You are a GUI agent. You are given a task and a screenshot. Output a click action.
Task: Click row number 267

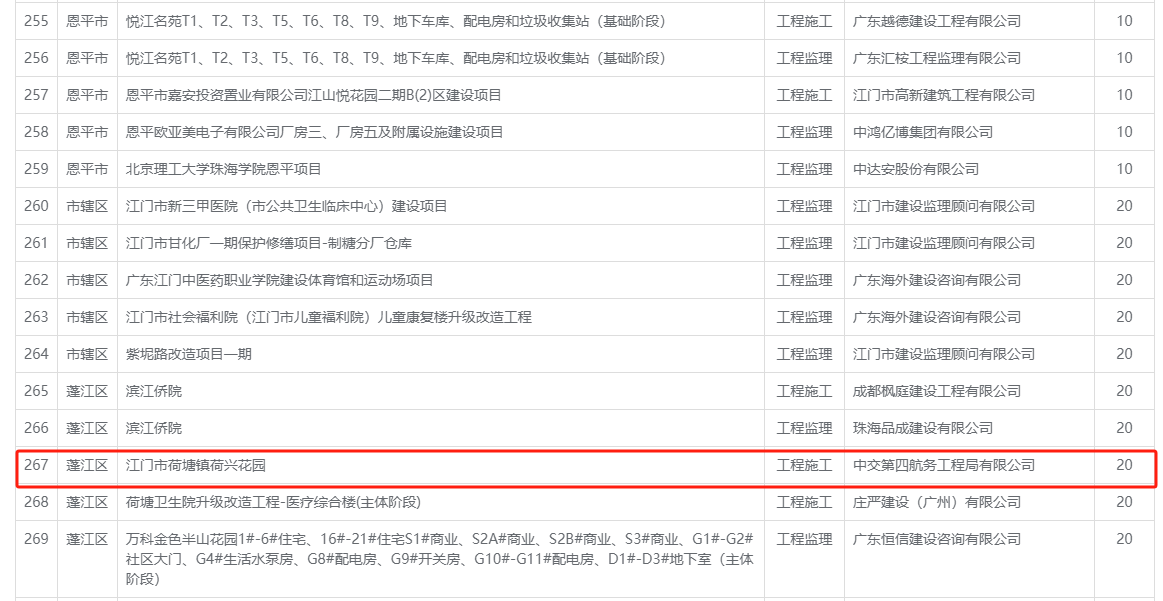pyautogui.click(x=36, y=465)
